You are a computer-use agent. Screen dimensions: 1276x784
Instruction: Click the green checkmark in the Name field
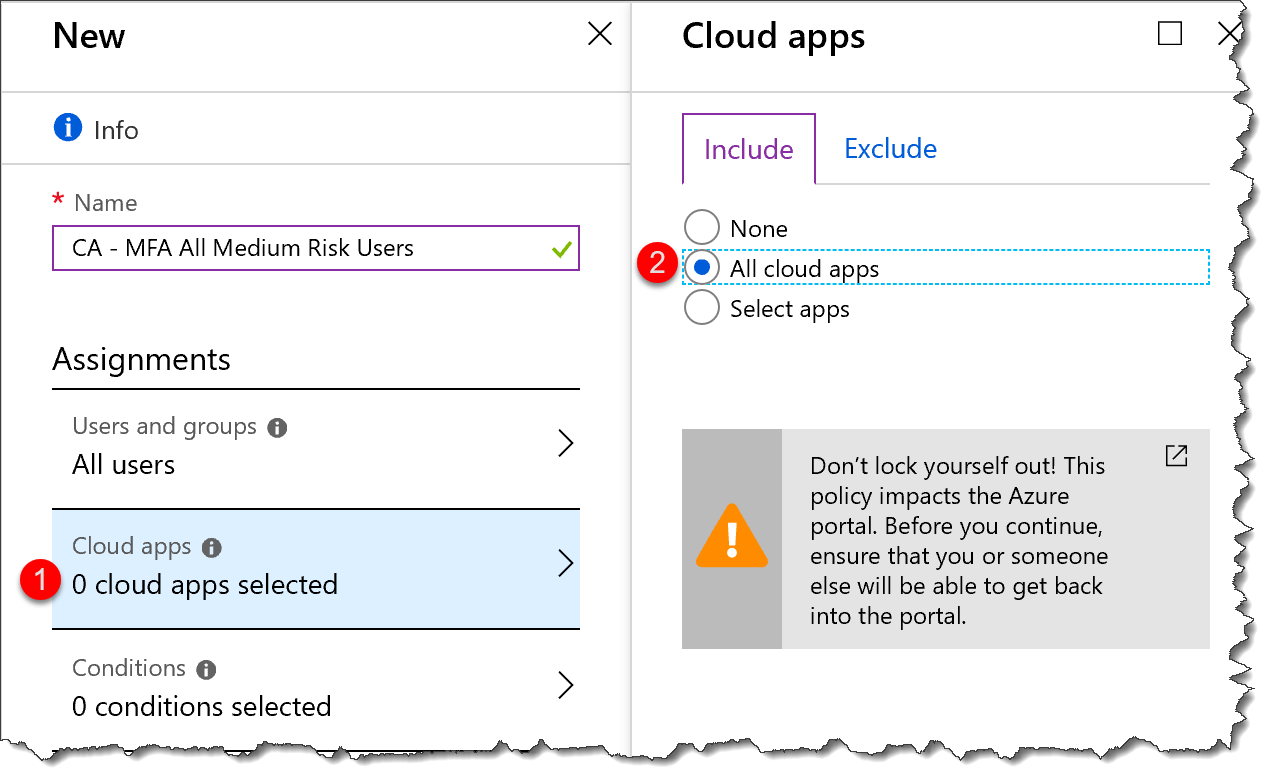(560, 248)
